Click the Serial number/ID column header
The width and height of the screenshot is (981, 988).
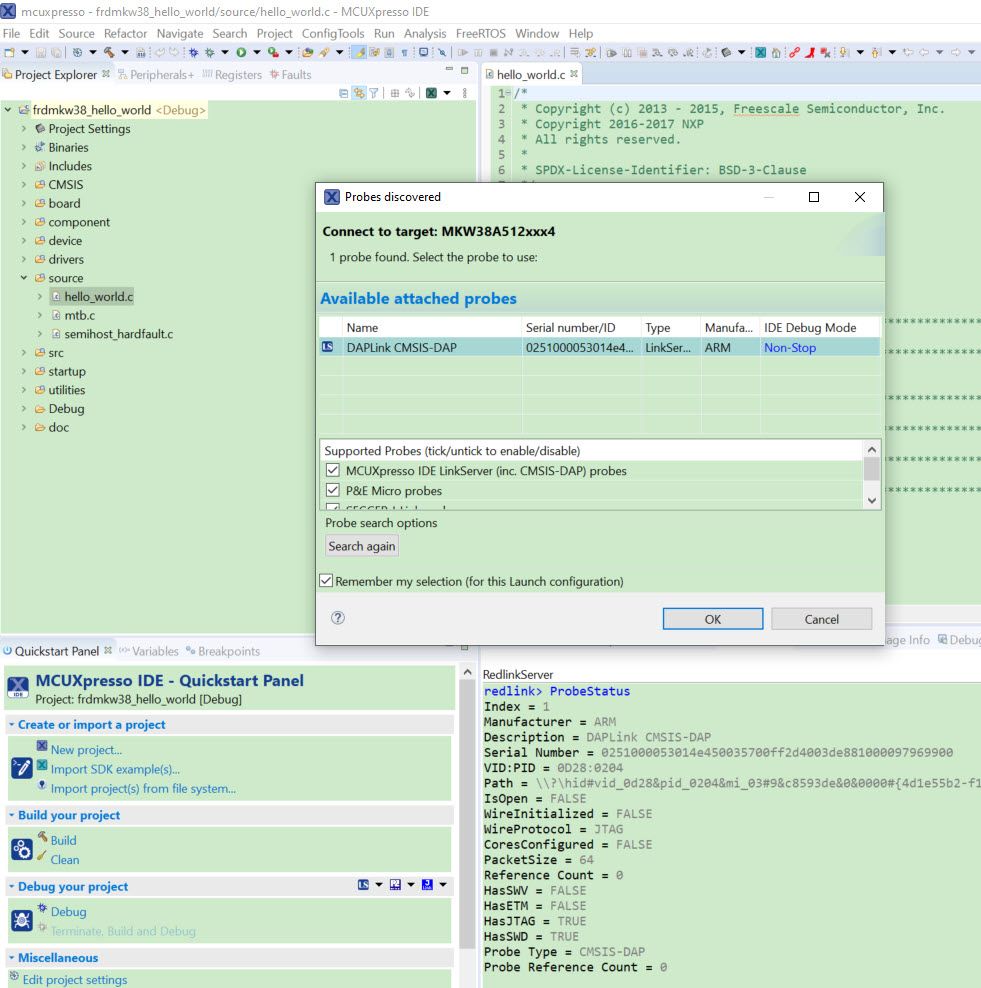pyautogui.click(x=580, y=328)
